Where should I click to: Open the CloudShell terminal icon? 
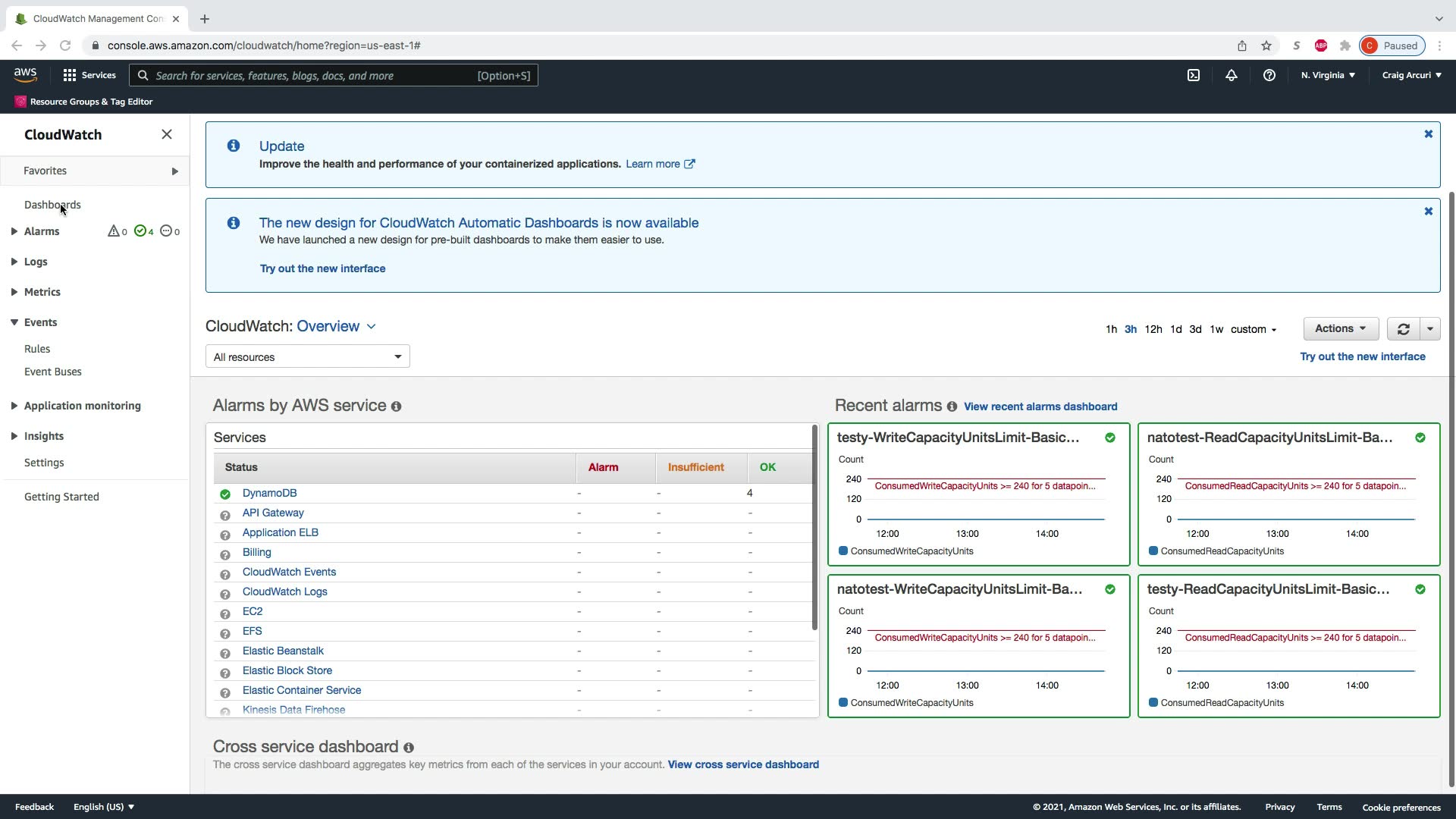pos(1194,75)
